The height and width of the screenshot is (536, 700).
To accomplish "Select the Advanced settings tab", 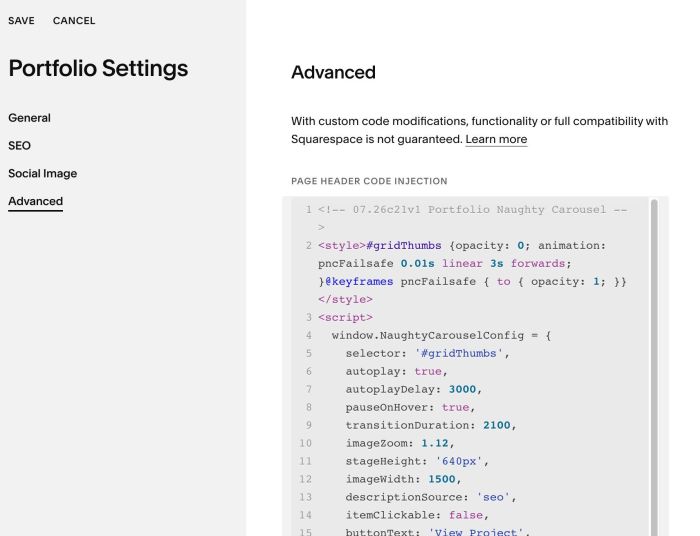I will [35, 201].
